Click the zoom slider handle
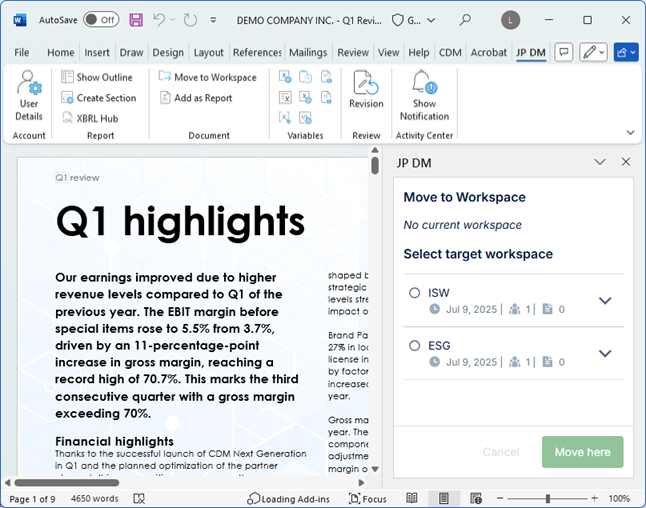The image size is (646, 508). pyautogui.click(x=548, y=499)
